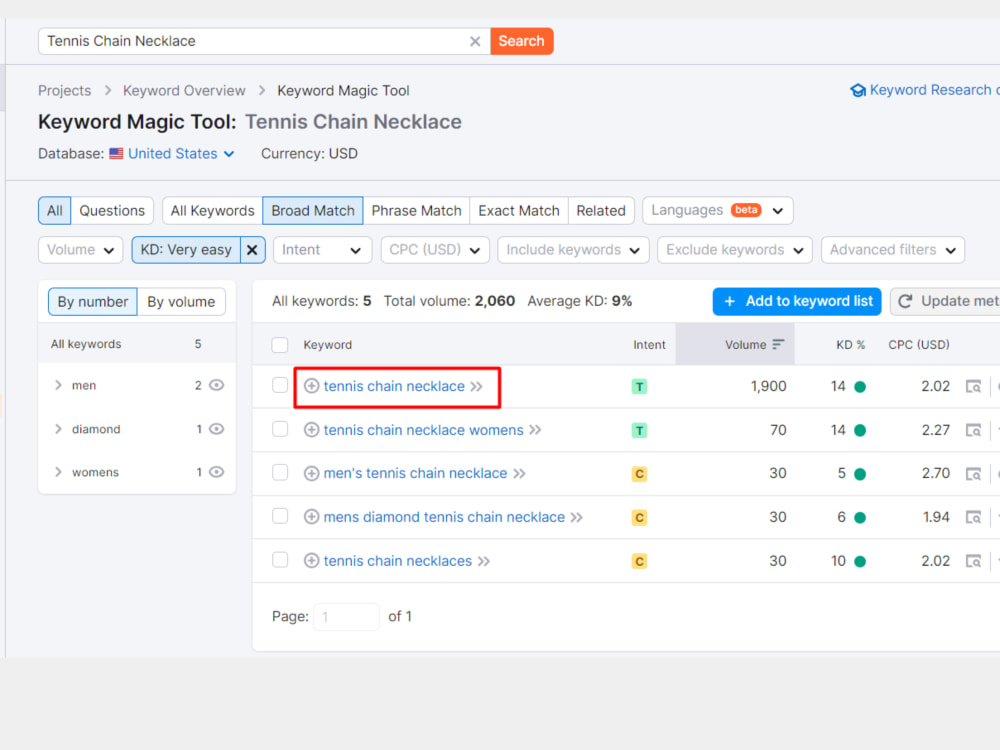
Task: Click the double arrow after tennis chain necklace
Action: 476,386
